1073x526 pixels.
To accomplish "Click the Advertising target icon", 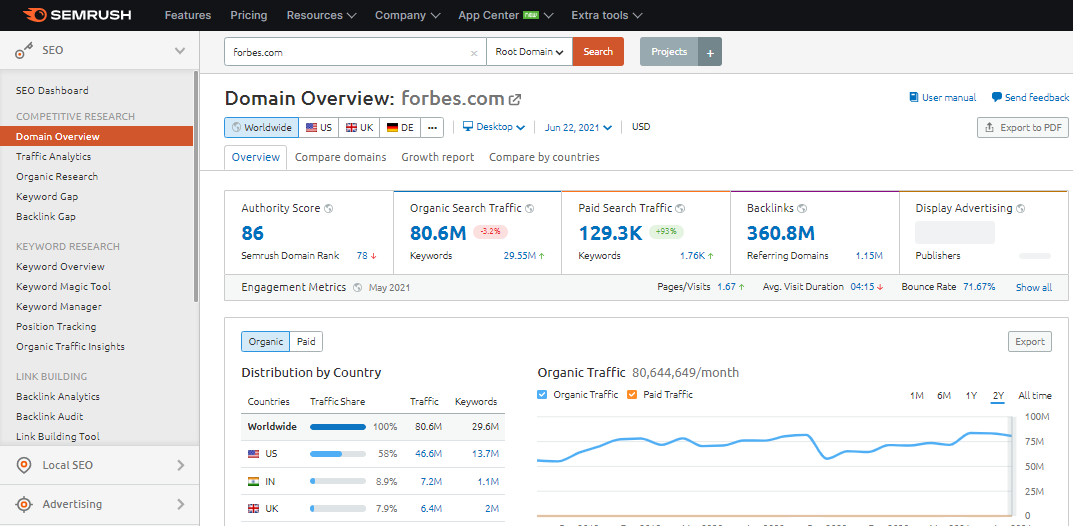I will click(x=24, y=505).
